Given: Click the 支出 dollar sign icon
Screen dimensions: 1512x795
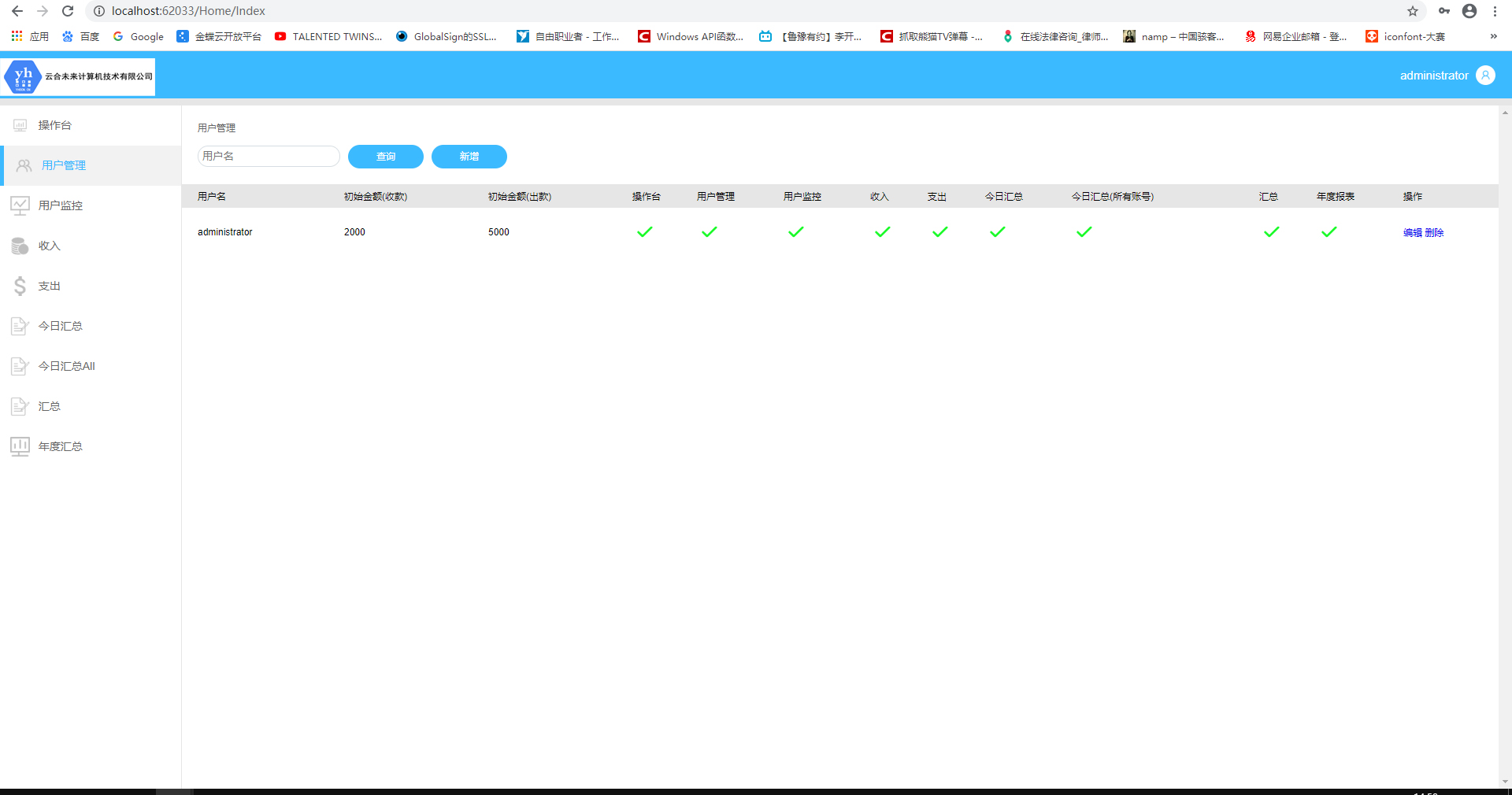Looking at the screenshot, I should 20,286.
